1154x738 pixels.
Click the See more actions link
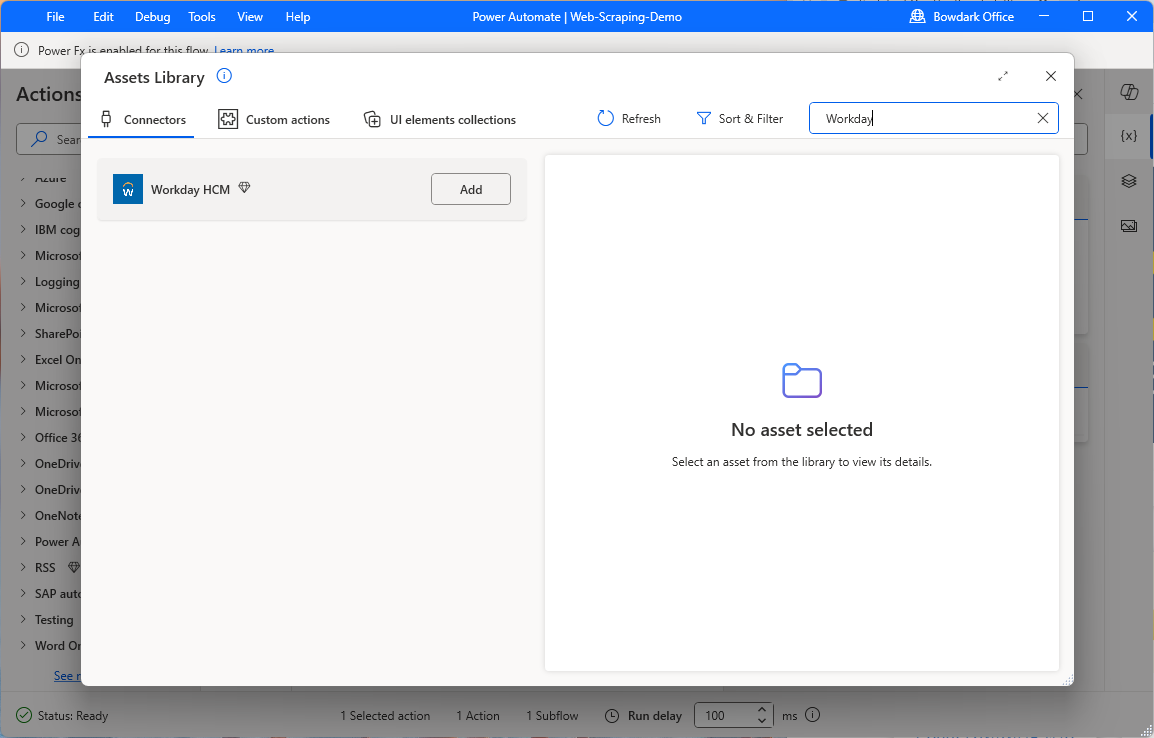67,675
